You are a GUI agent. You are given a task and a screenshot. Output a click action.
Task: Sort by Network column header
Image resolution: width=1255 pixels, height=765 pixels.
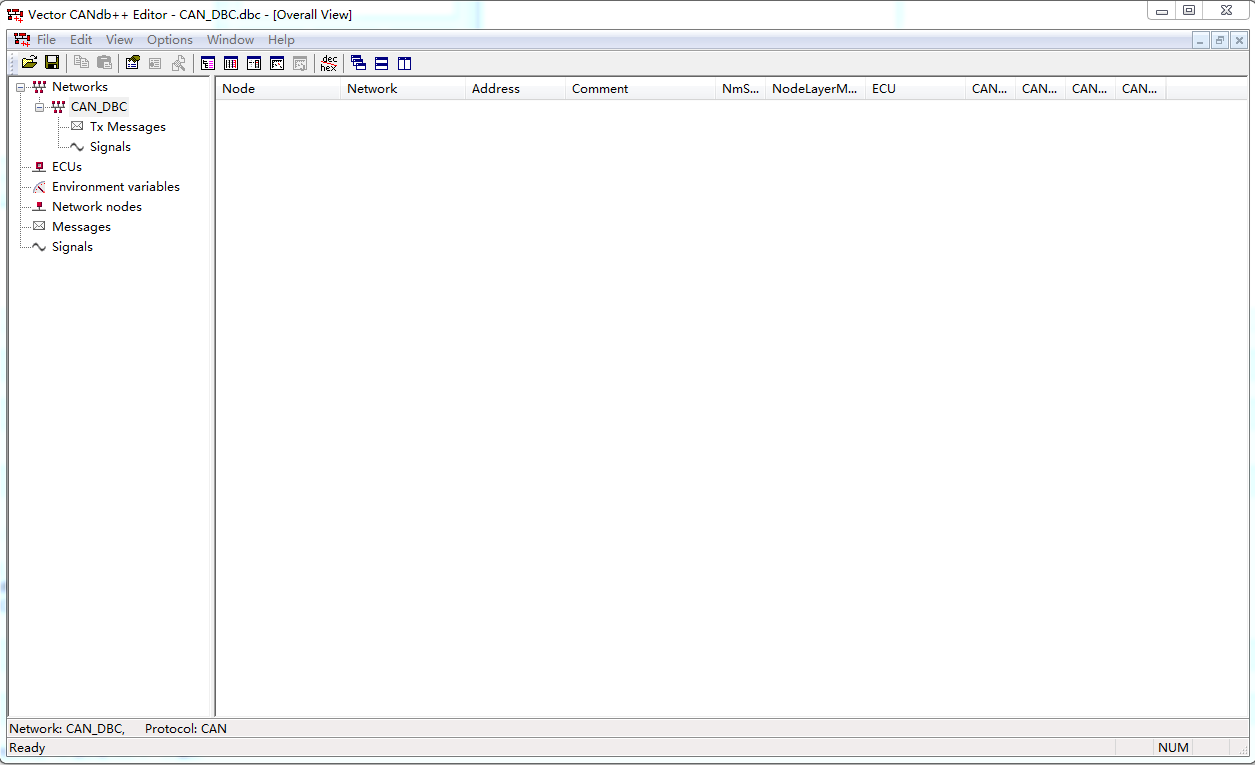[x=403, y=89]
